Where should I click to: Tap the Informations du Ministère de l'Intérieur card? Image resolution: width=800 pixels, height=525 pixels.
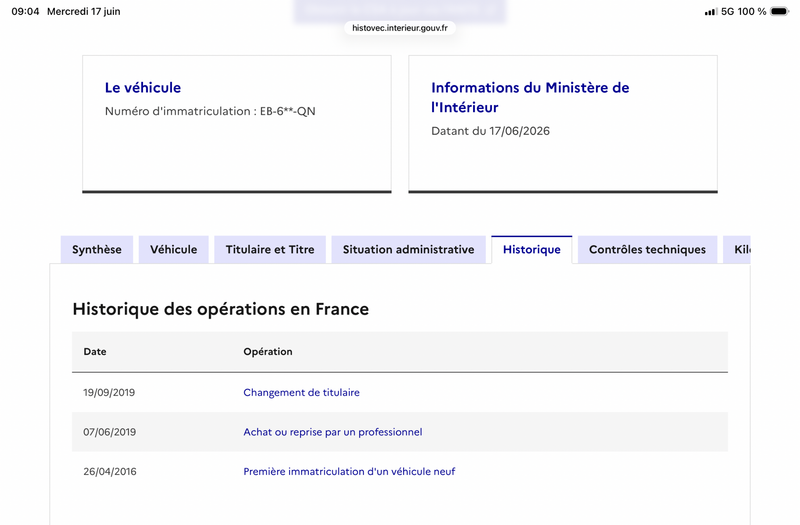563,124
